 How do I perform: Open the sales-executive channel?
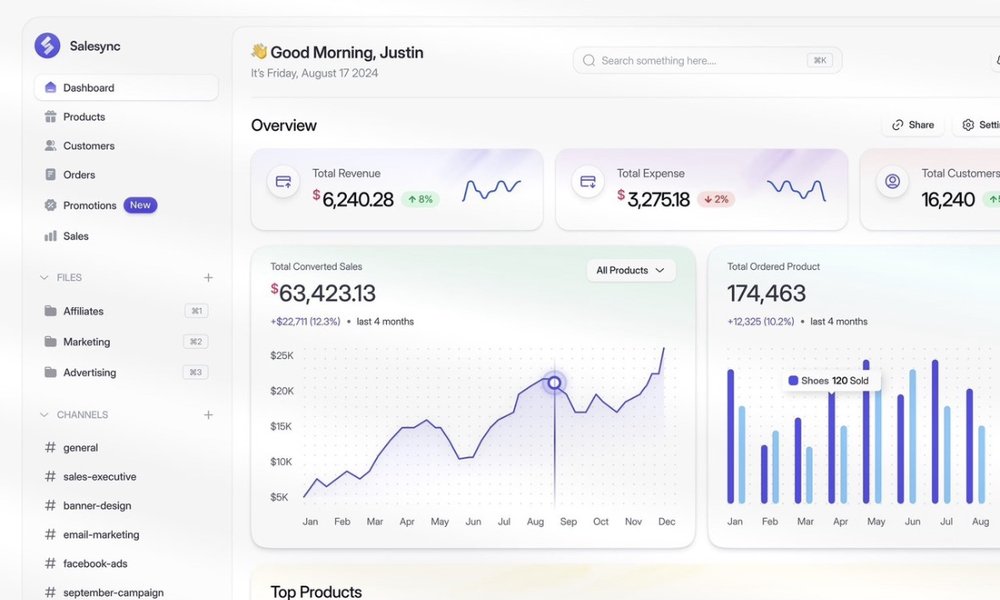(x=99, y=476)
